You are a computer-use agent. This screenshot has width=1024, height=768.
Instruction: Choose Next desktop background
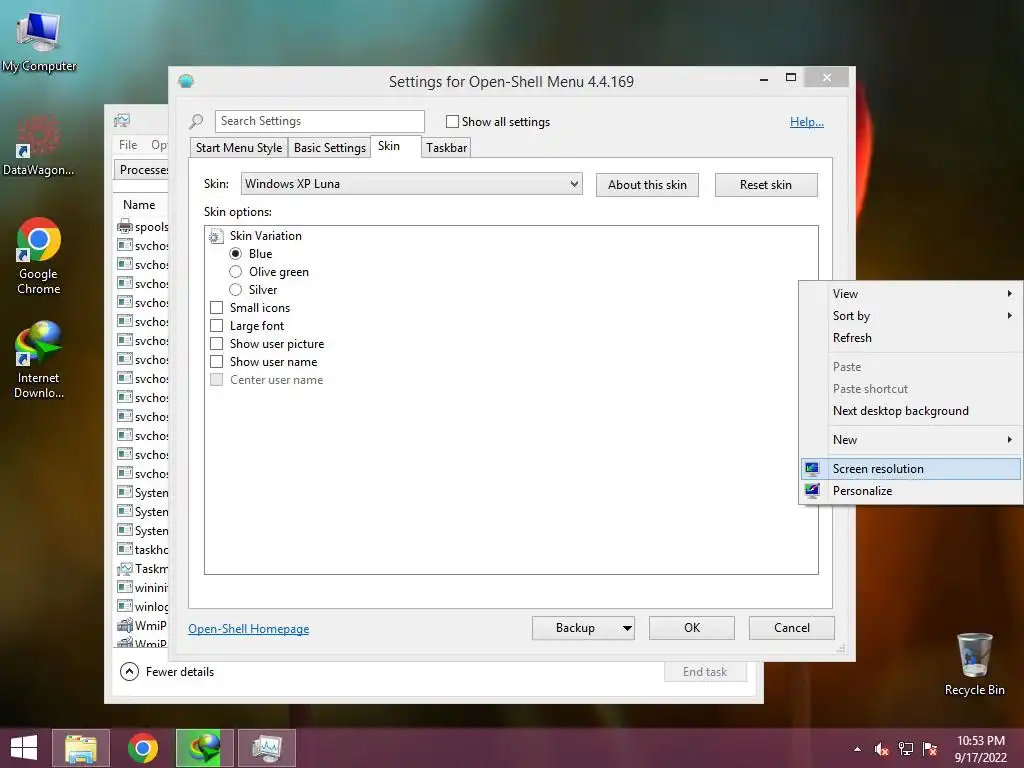912,411
